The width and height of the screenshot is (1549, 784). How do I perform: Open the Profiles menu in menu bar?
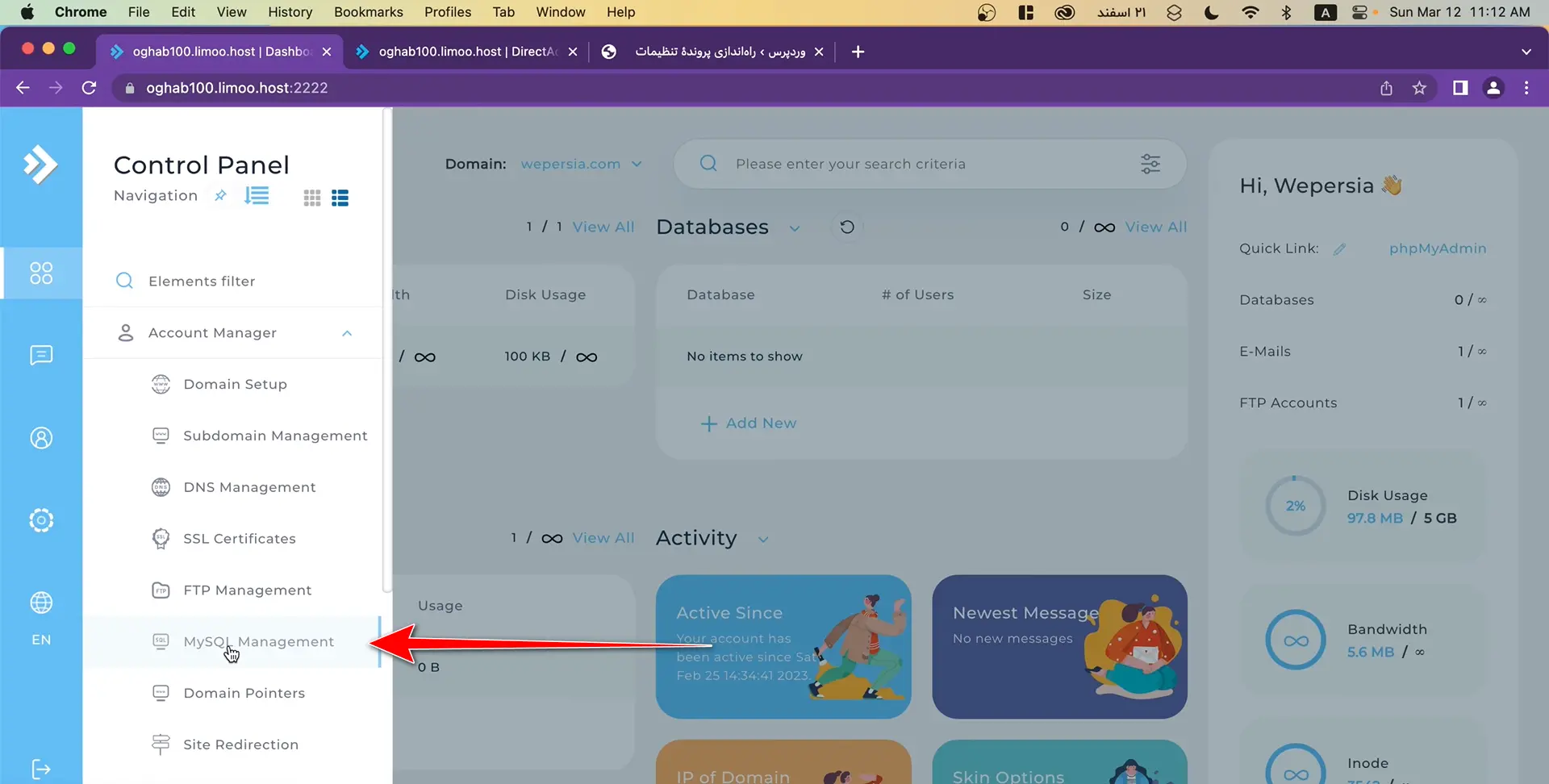click(448, 12)
